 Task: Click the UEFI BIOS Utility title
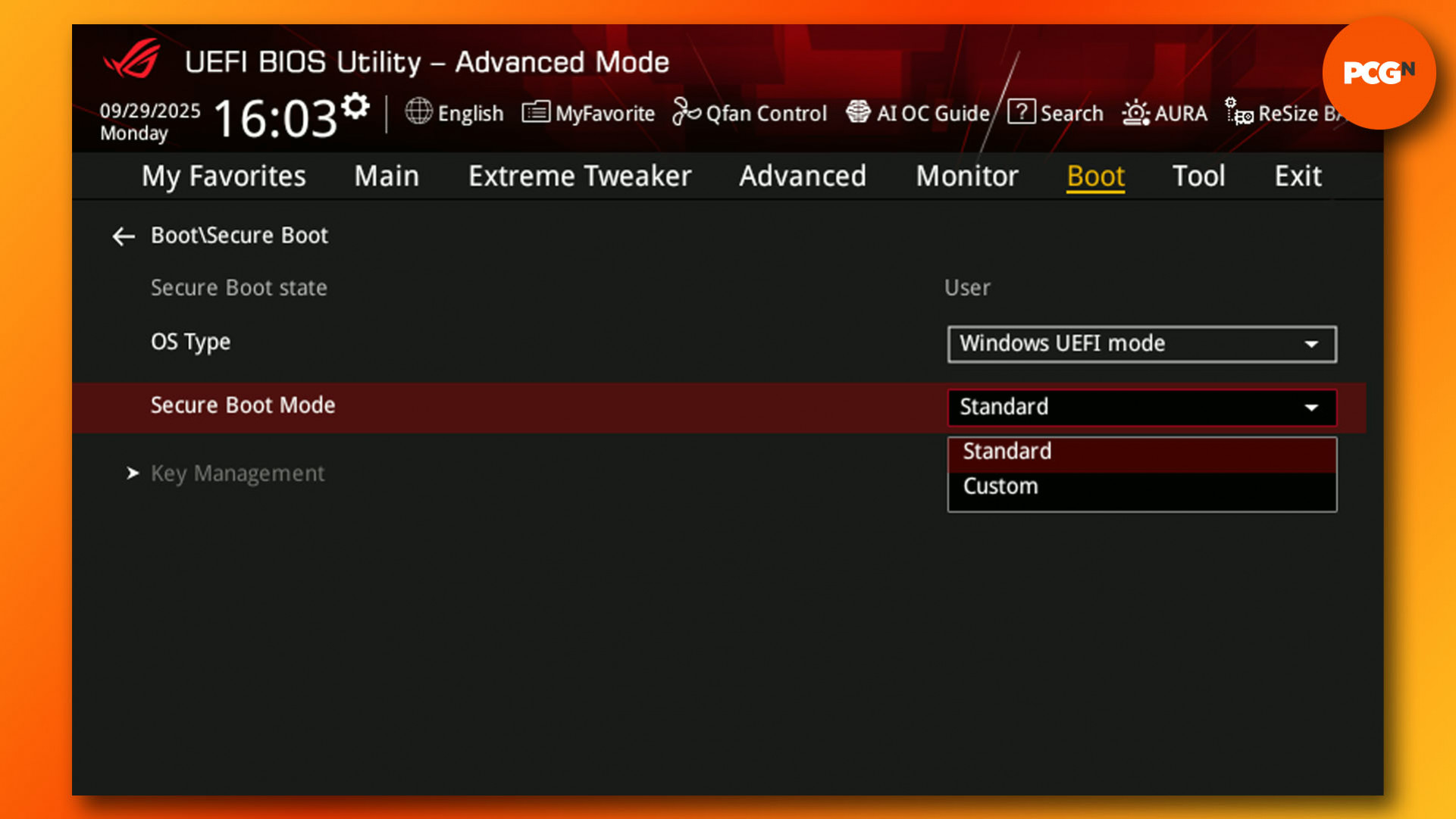pyautogui.click(x=427, y=62)
